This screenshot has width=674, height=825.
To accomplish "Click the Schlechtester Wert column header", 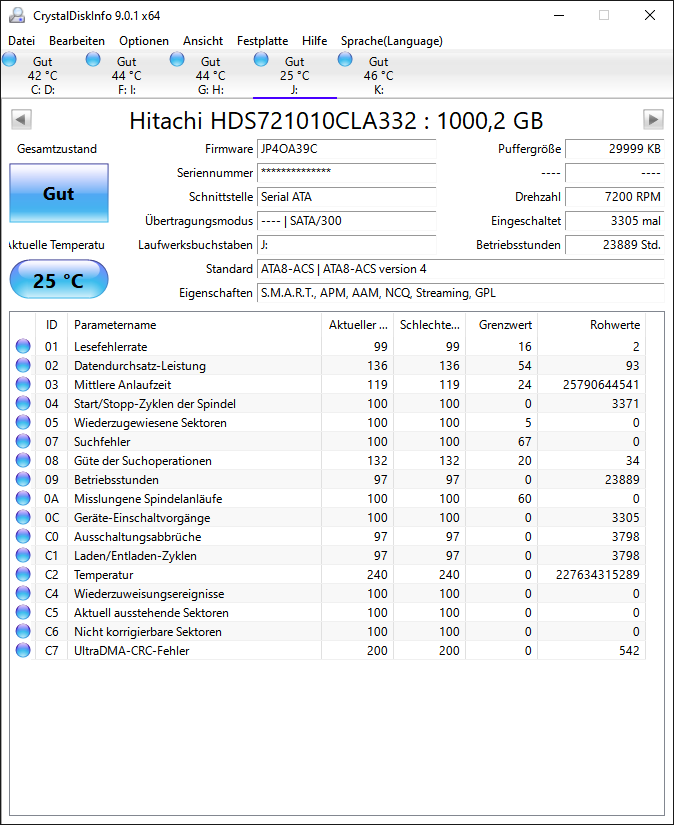I will tap(430, 325).
